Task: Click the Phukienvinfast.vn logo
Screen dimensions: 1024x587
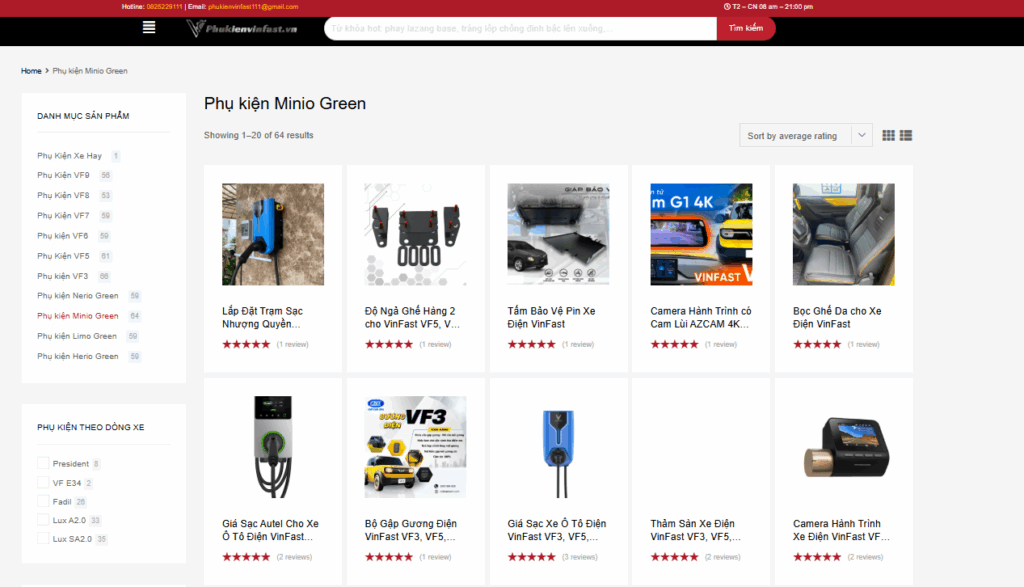Action: click(242, 29)
